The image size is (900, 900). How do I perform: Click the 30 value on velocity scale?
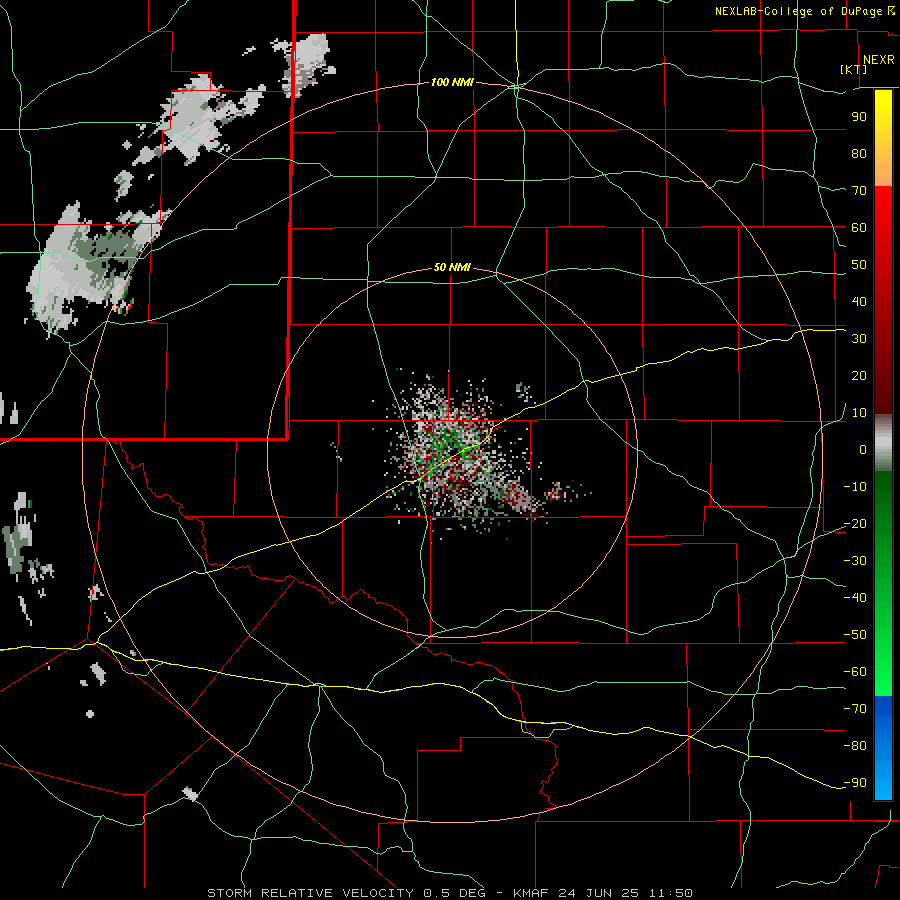pyautogui.click(x=859, y=339)
